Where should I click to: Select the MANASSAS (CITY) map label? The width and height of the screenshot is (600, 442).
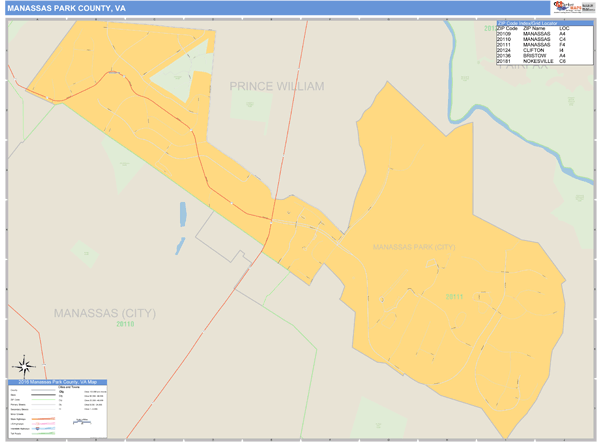pyautogui.click(x=105, y=313)
